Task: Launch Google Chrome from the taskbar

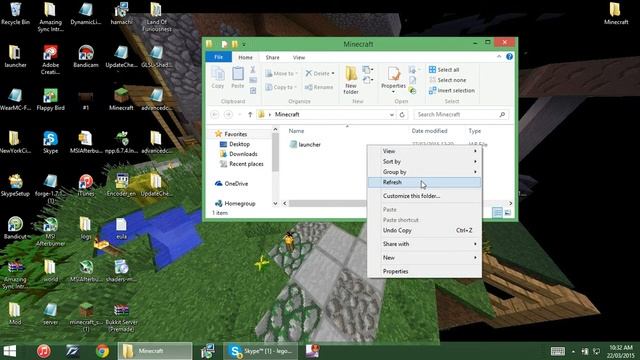Action: pyautogui.click(x=102, y=351)
